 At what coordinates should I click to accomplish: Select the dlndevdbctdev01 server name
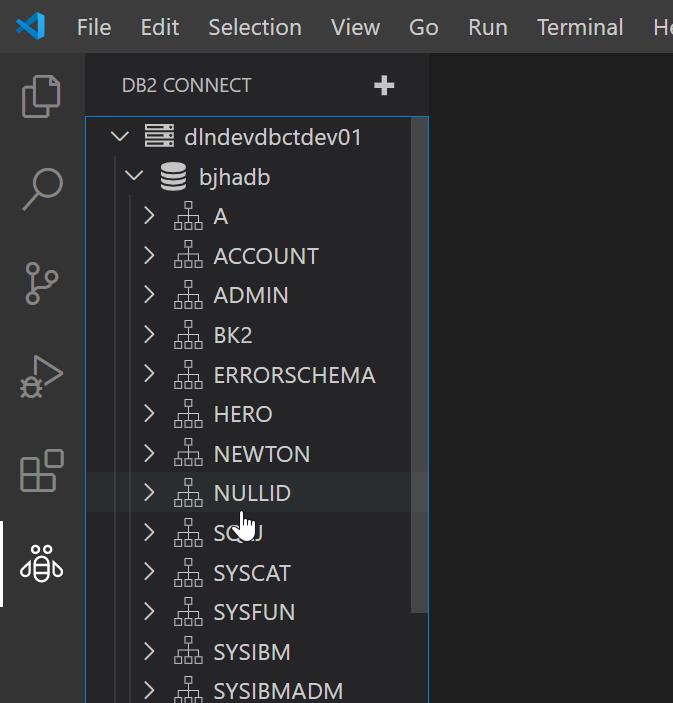(x=273, y=137)
